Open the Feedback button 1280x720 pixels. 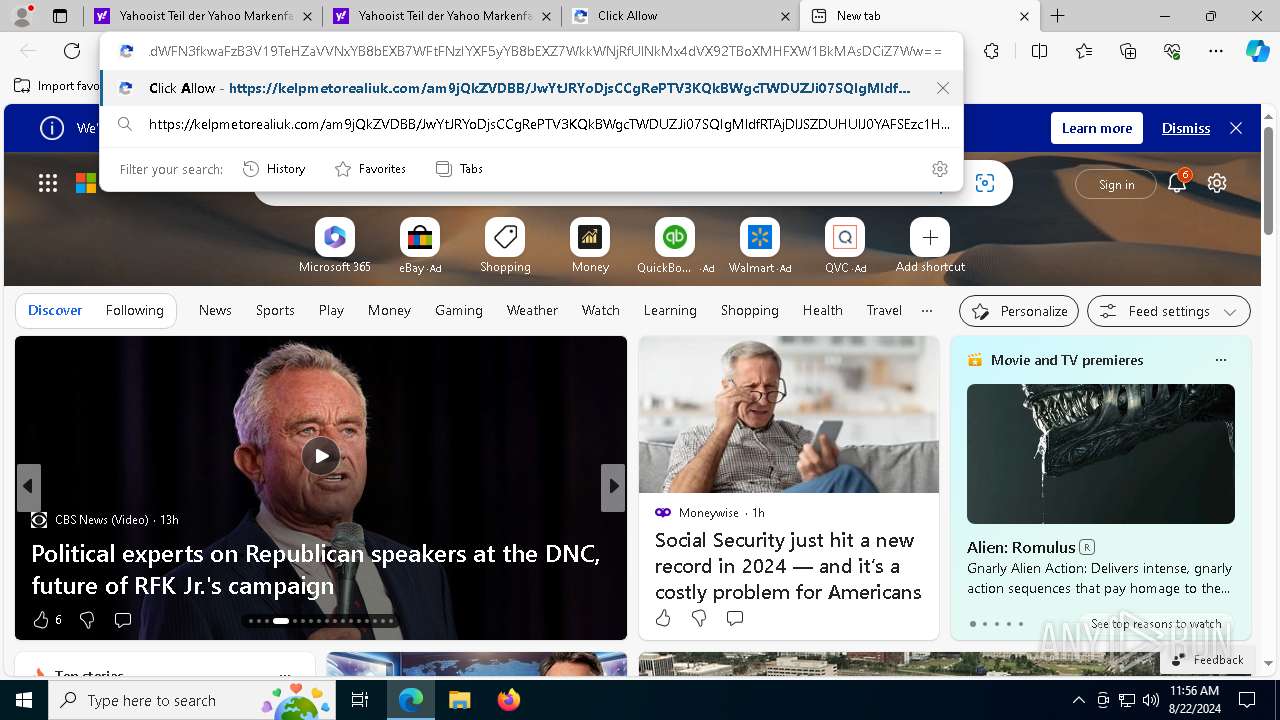tap(1208, 660)
